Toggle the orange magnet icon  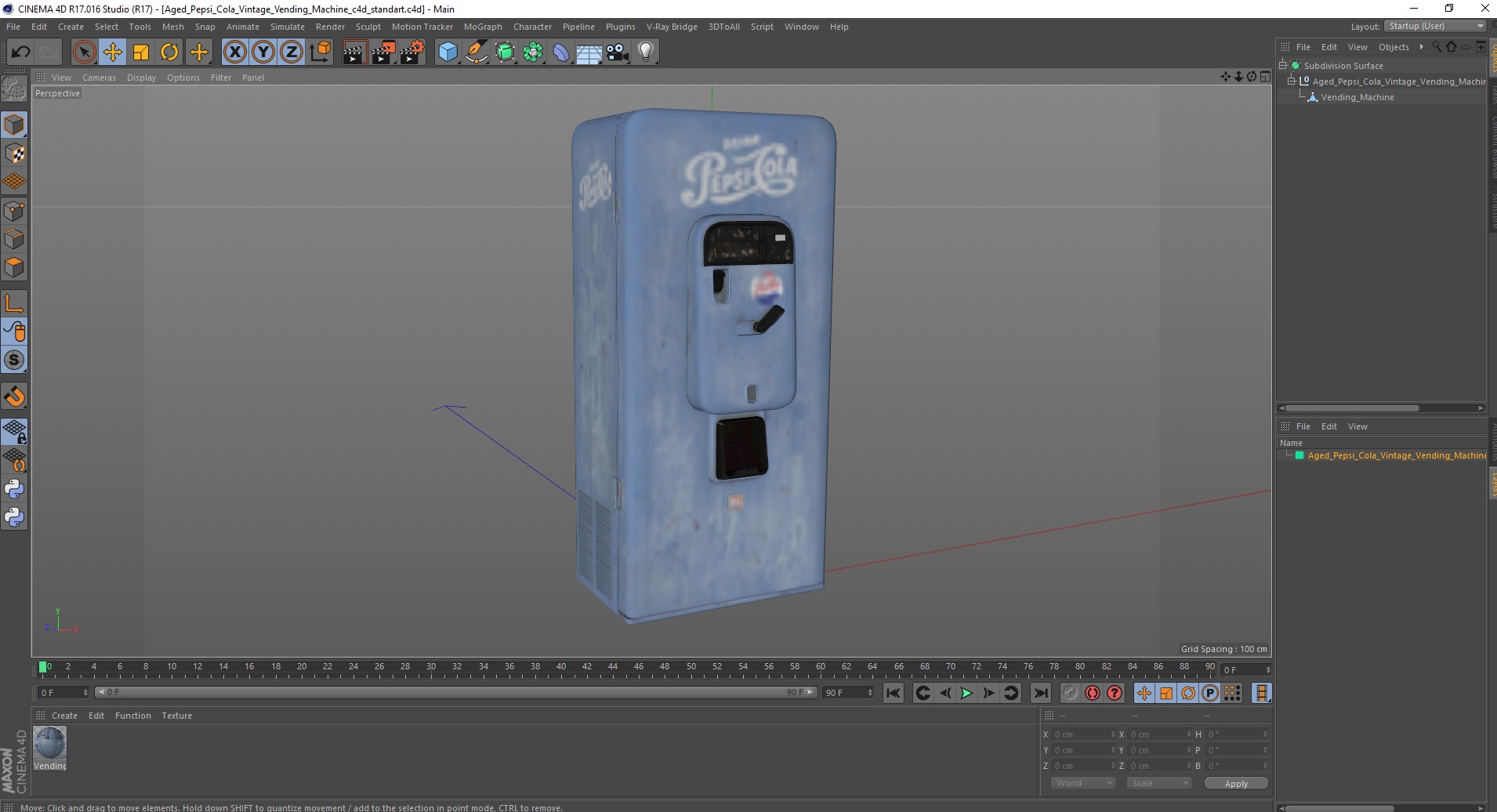coord(14,397)
